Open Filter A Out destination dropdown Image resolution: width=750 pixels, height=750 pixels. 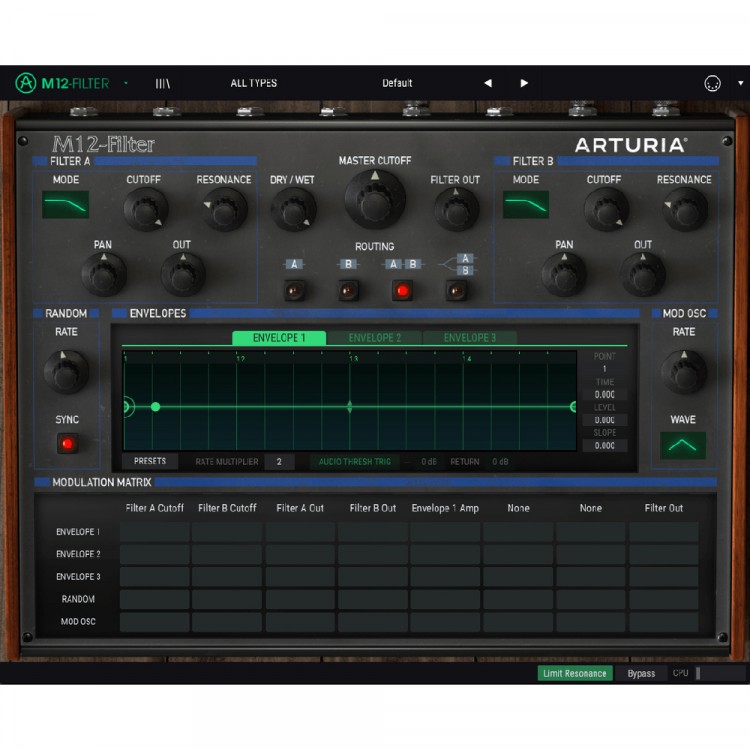300,508
